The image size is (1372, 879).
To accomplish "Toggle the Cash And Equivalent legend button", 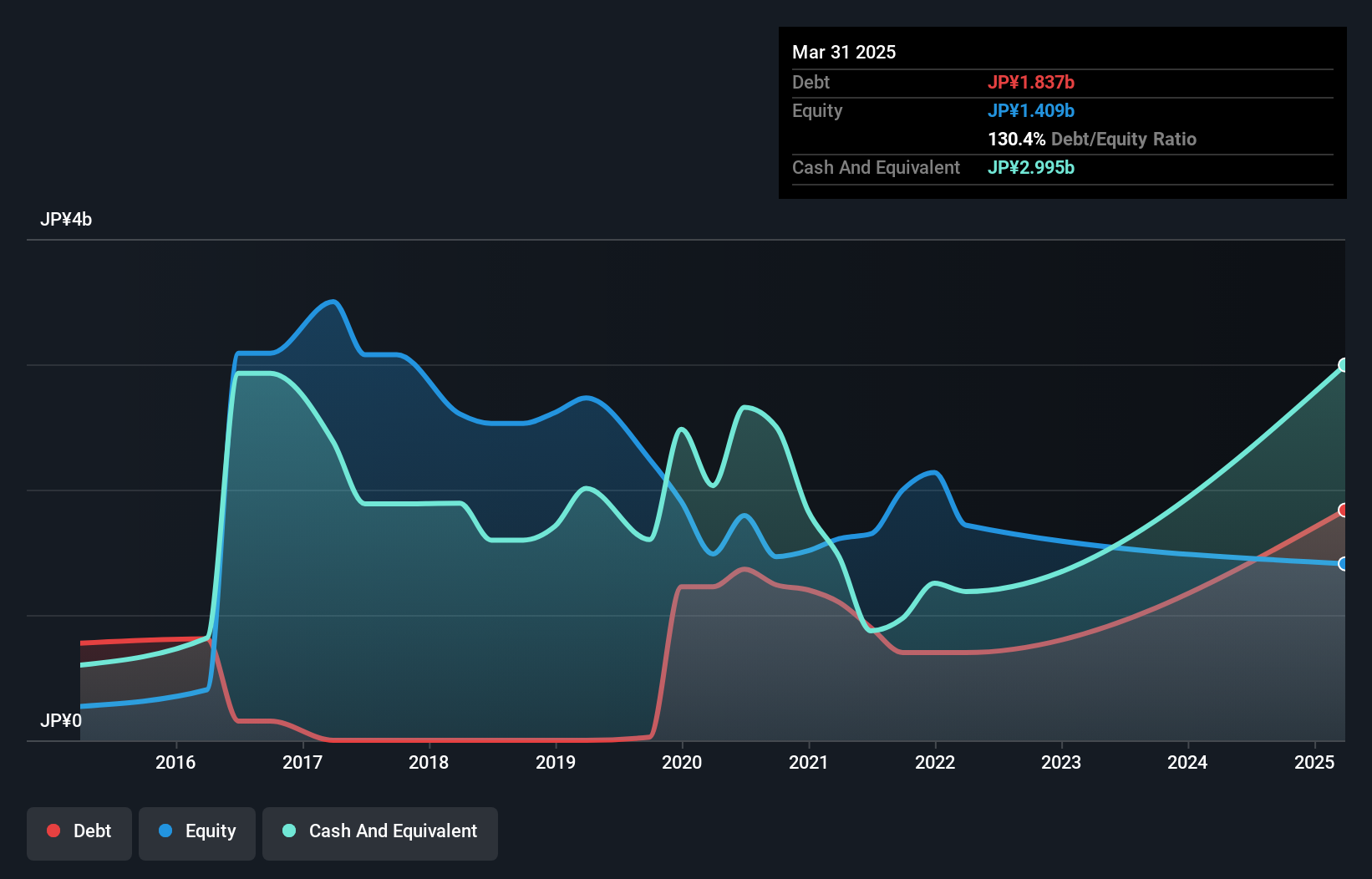I will click(380, 833).
